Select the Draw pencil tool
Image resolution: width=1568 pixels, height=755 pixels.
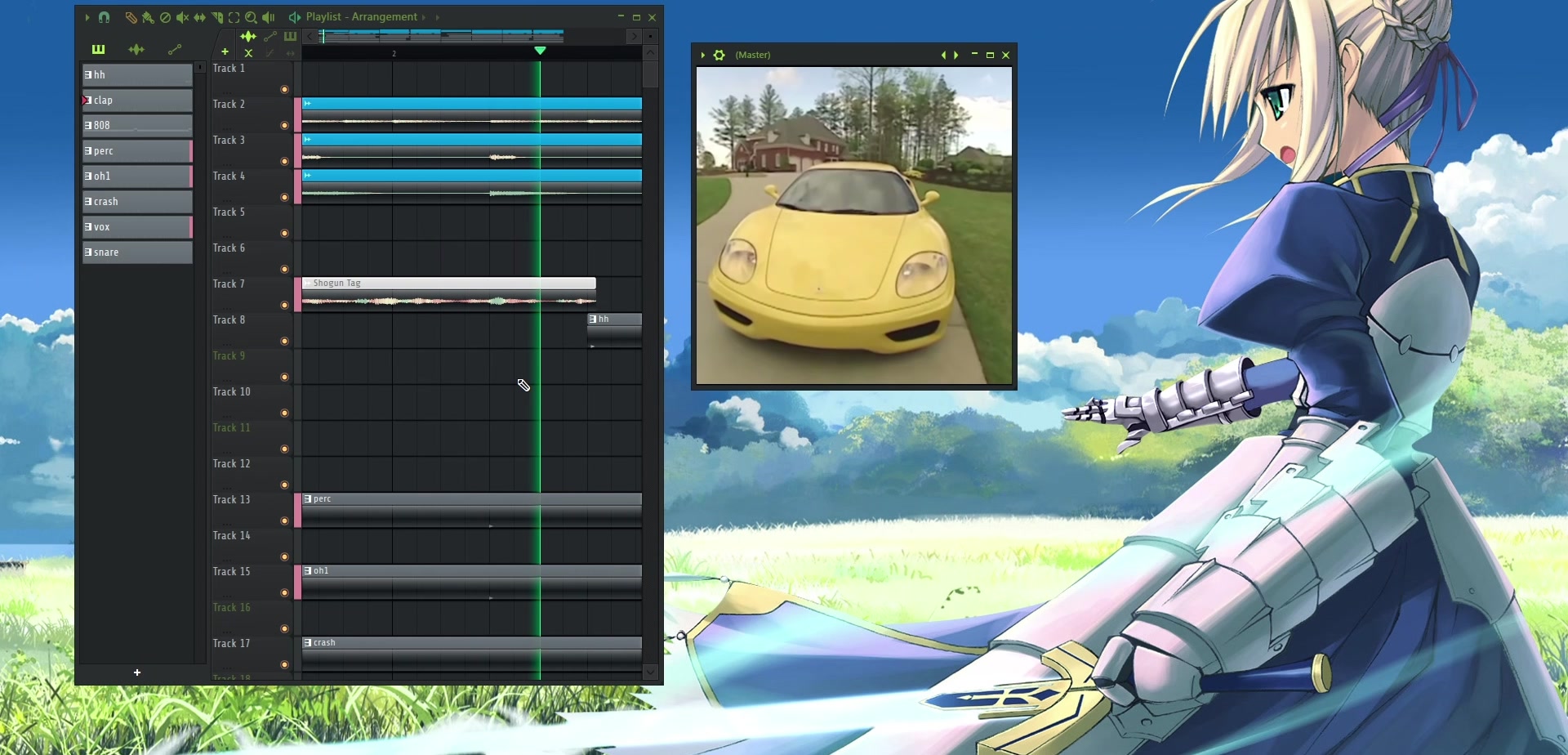[x=131, y=17]
